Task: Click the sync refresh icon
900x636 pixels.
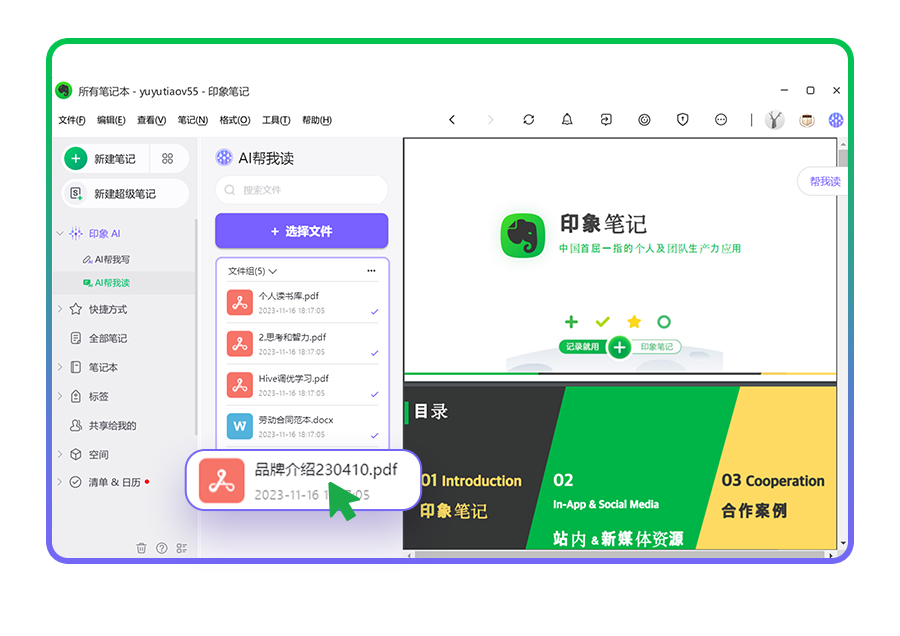Action: point(529,119)
